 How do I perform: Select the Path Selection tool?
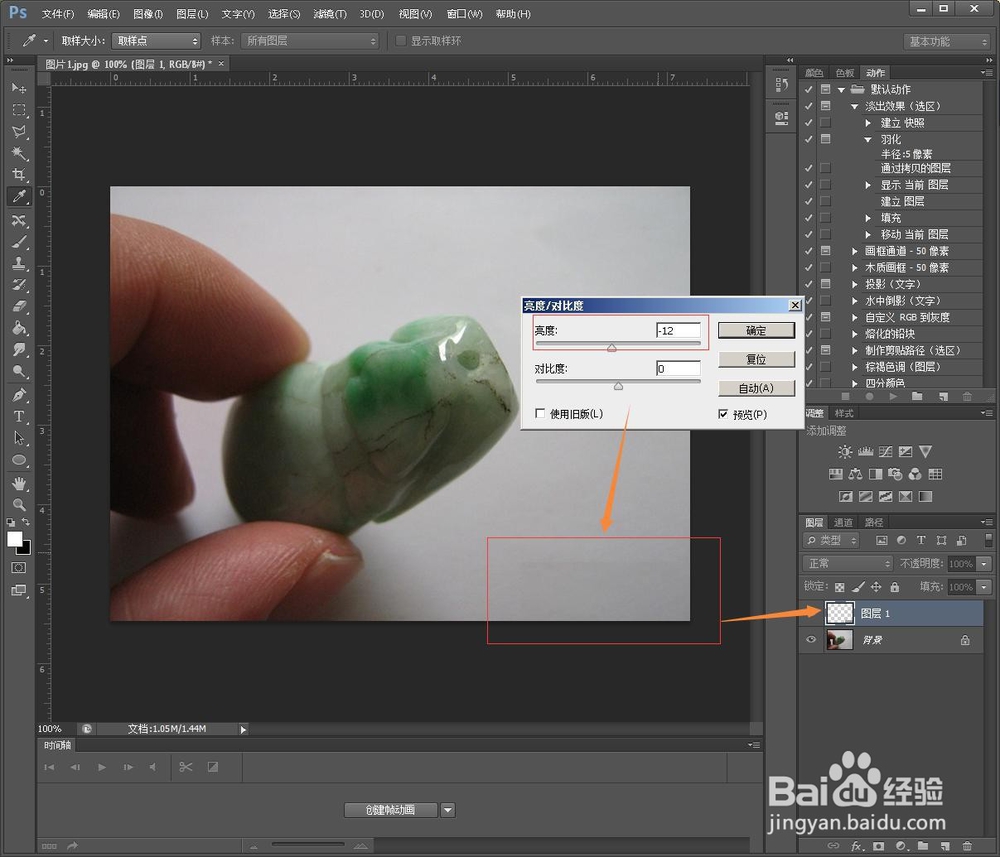18,438
